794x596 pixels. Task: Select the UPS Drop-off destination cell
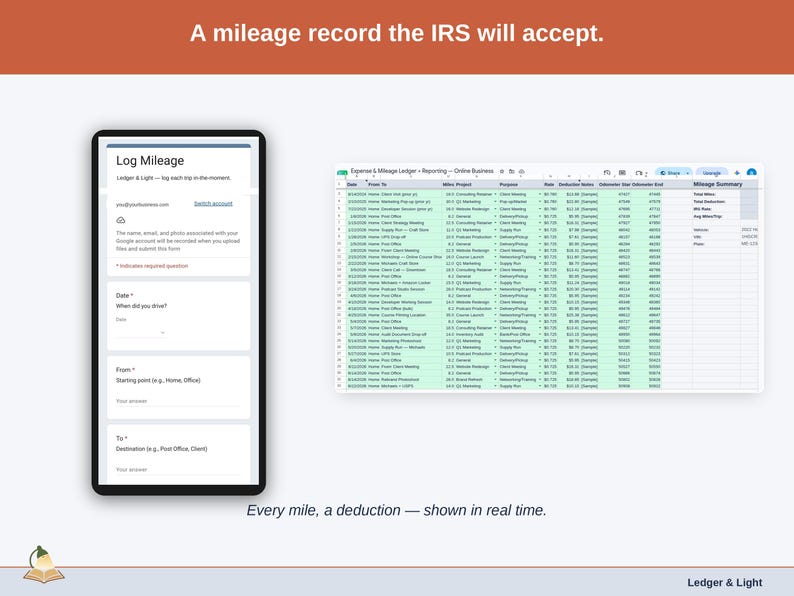(x=411, y=237)
